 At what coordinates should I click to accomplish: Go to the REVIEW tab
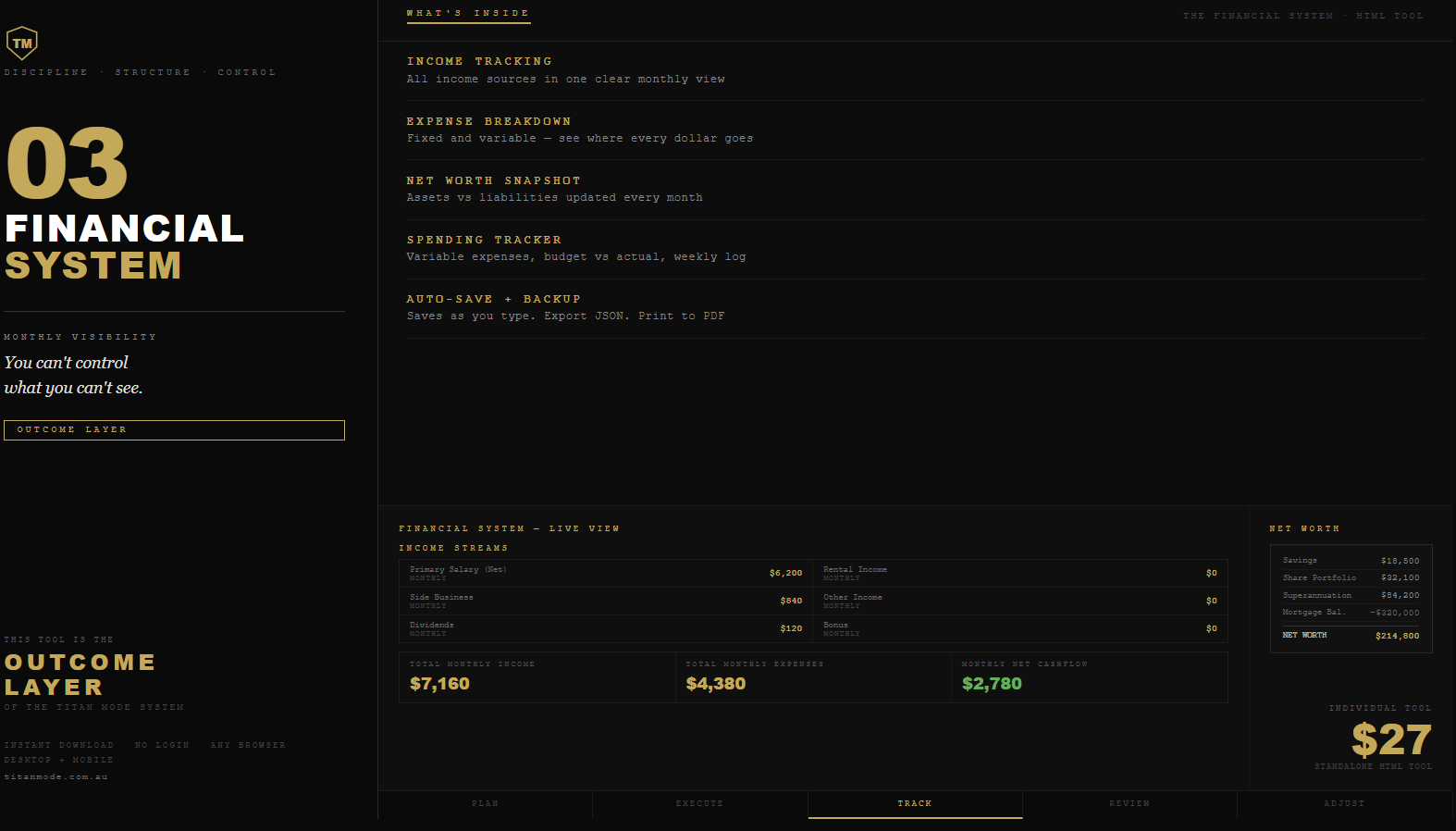coord(1129,804)
